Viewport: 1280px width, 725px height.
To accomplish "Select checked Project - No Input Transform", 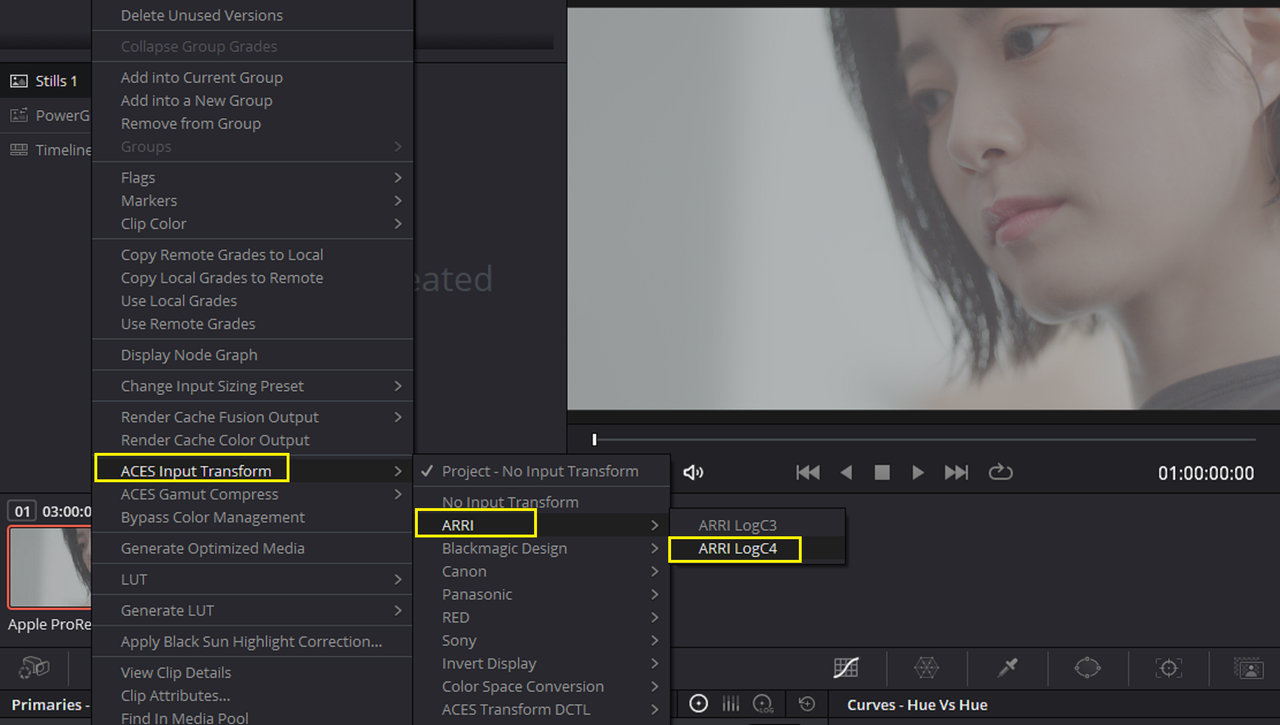I will pos(541,471).
